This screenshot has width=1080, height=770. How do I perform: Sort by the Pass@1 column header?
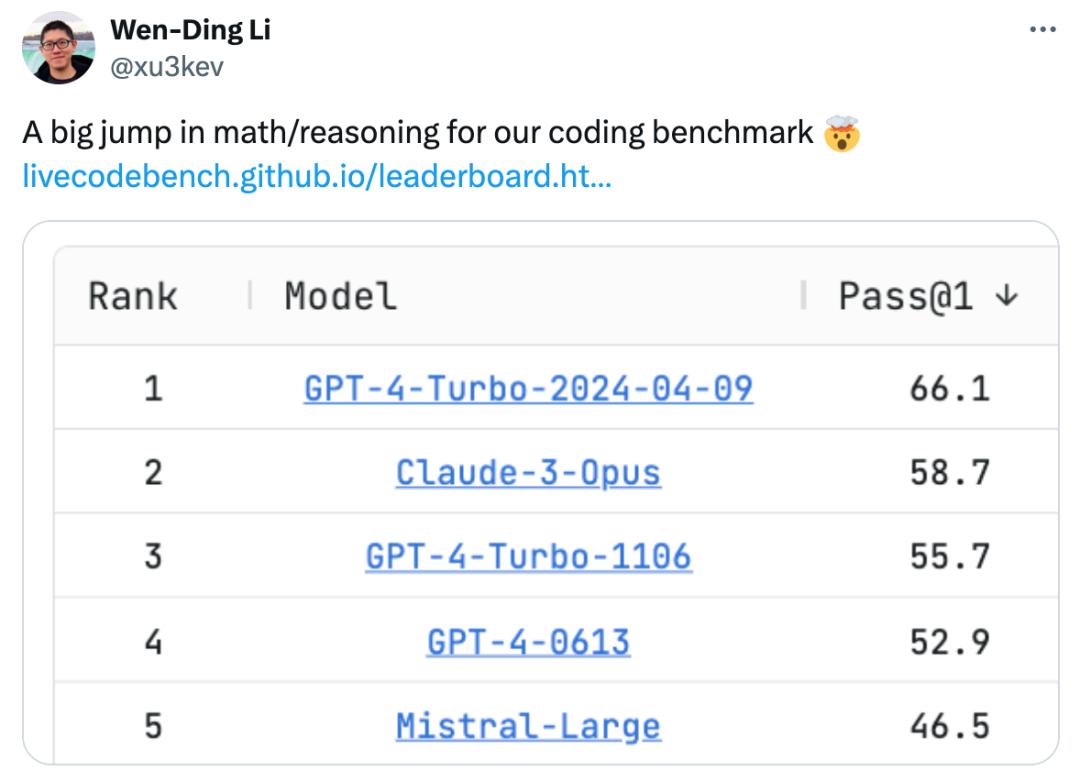click(x=905, y=296)
